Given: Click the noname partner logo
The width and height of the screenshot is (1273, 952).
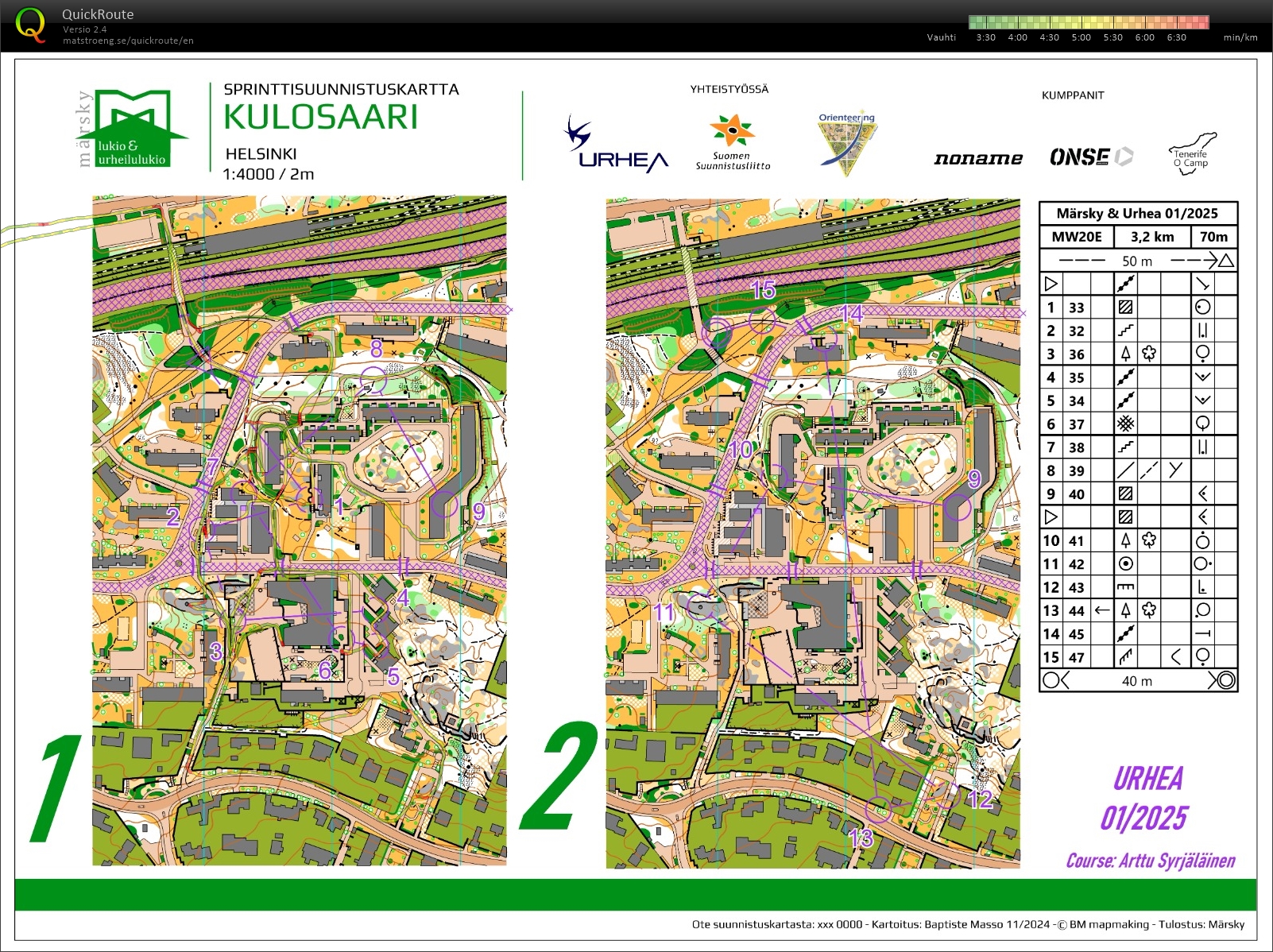Looking at the screenshot, I should click(977, 158).
